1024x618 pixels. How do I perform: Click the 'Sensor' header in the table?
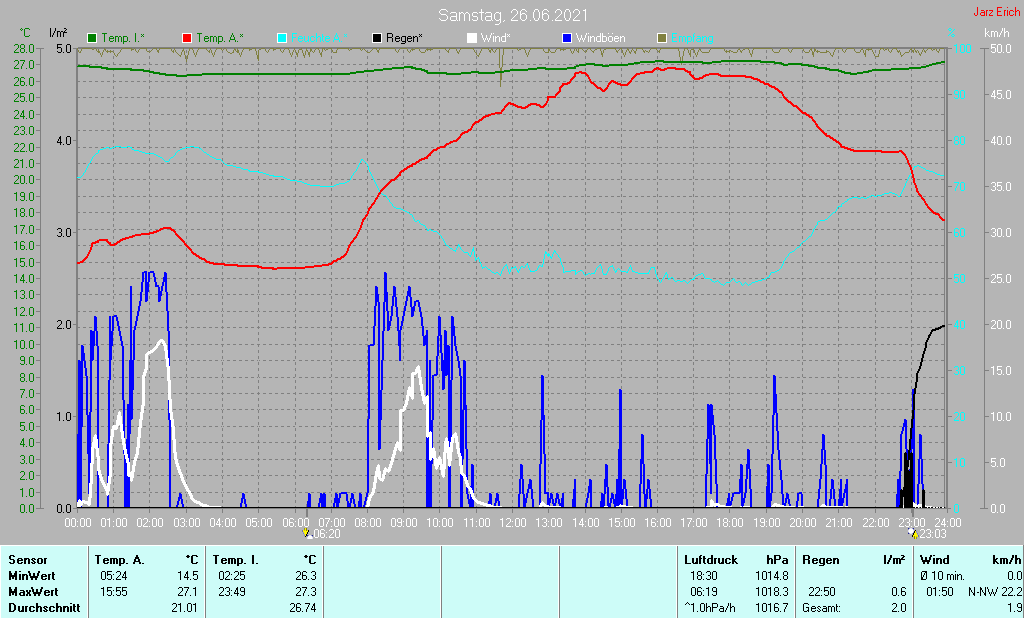click(x=27, y=560)
